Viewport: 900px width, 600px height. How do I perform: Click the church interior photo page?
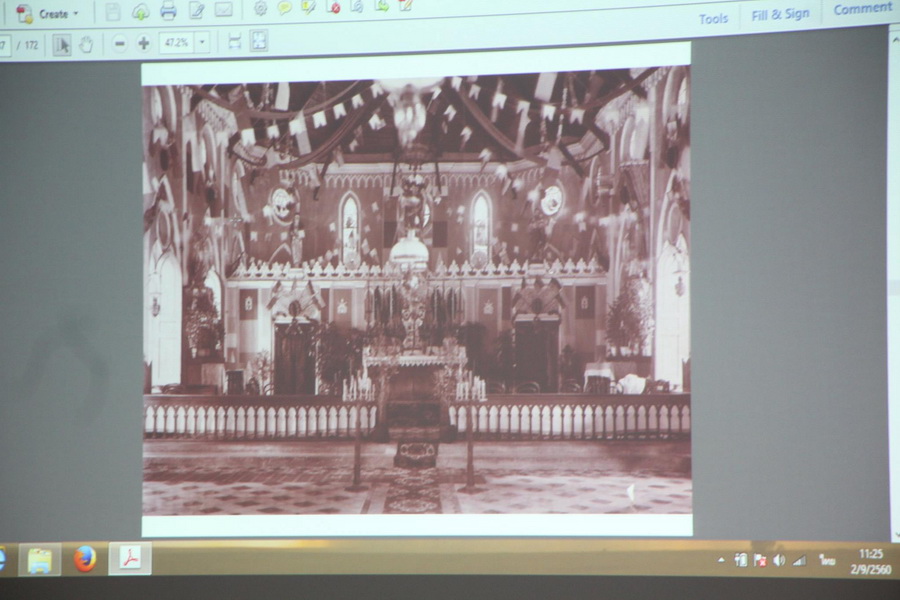[x=417, y=290]
